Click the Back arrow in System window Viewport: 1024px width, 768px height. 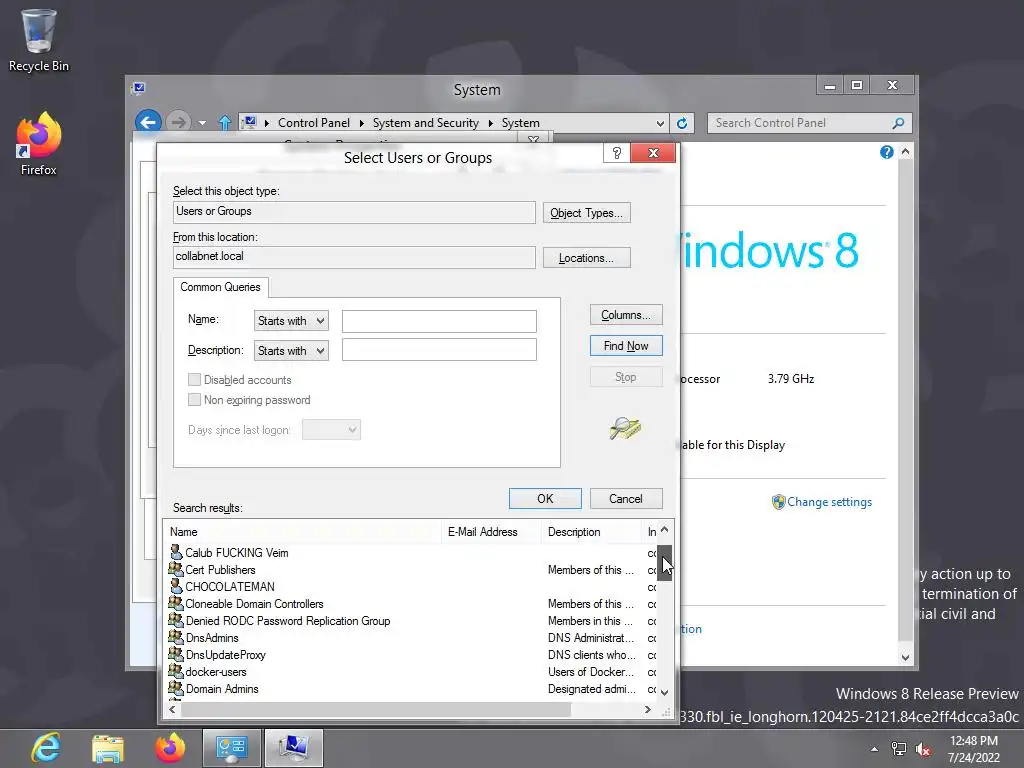coord(148,122)
